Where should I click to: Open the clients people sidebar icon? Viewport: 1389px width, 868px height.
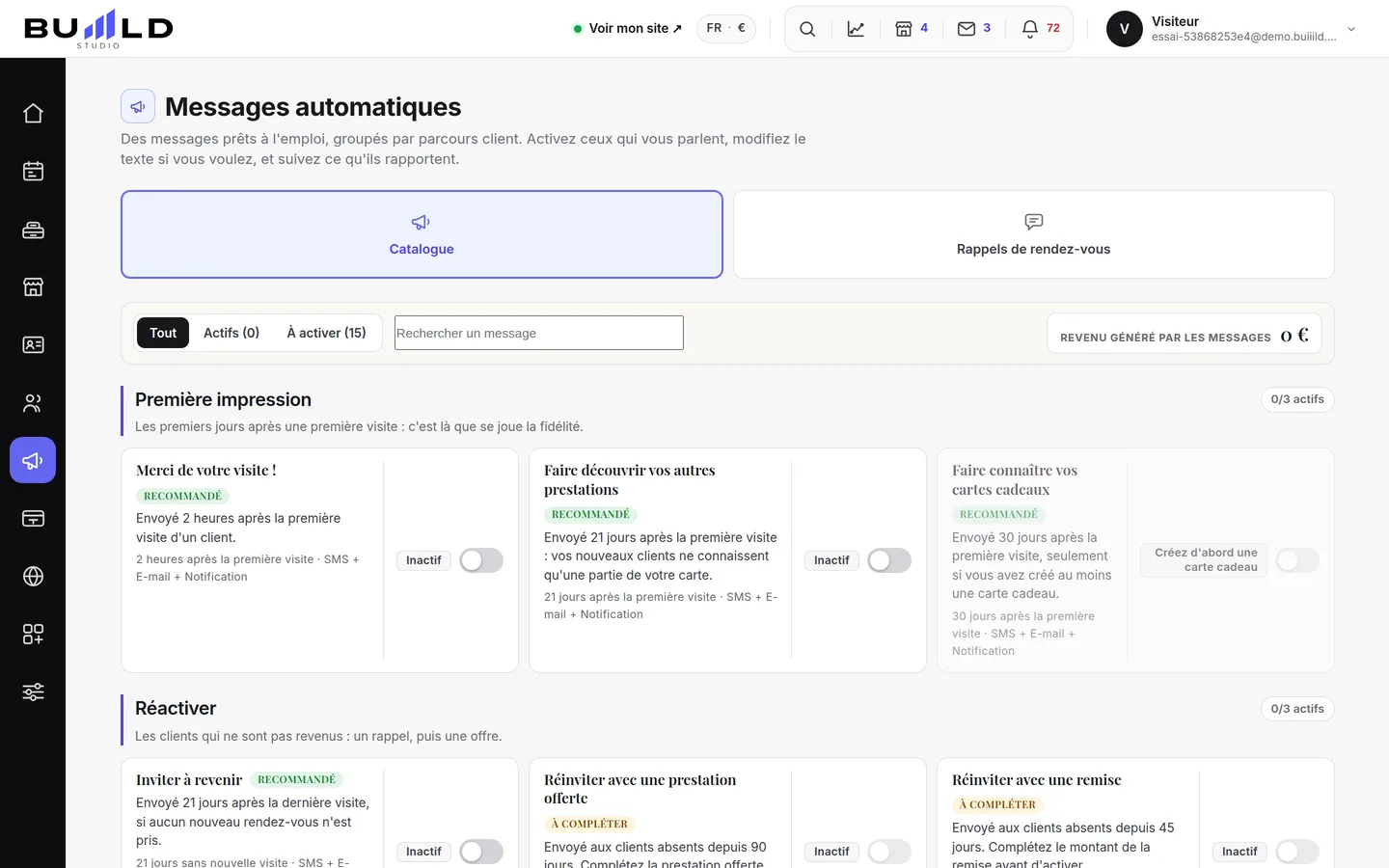pos(33,403)
